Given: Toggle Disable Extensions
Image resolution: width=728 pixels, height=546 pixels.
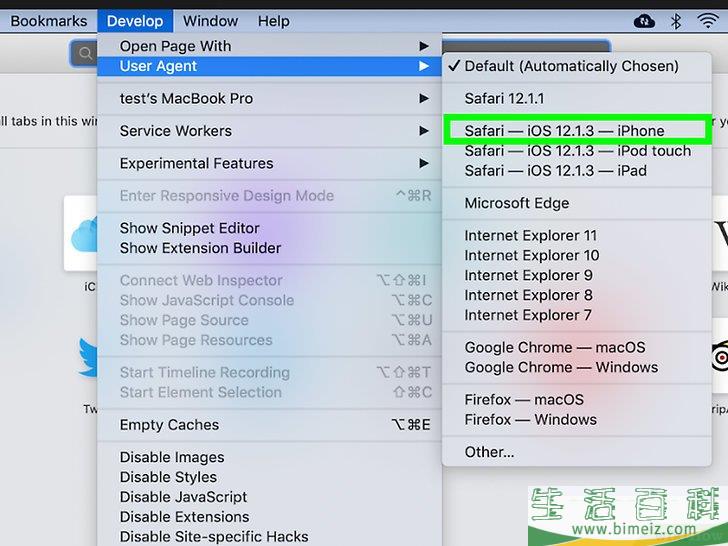Looking at the screenshot, I should (x=269, y=517).
